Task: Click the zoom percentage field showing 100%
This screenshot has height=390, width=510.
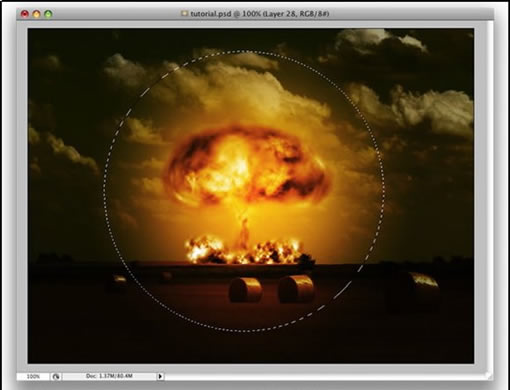Action: click(x=33, y=376)
